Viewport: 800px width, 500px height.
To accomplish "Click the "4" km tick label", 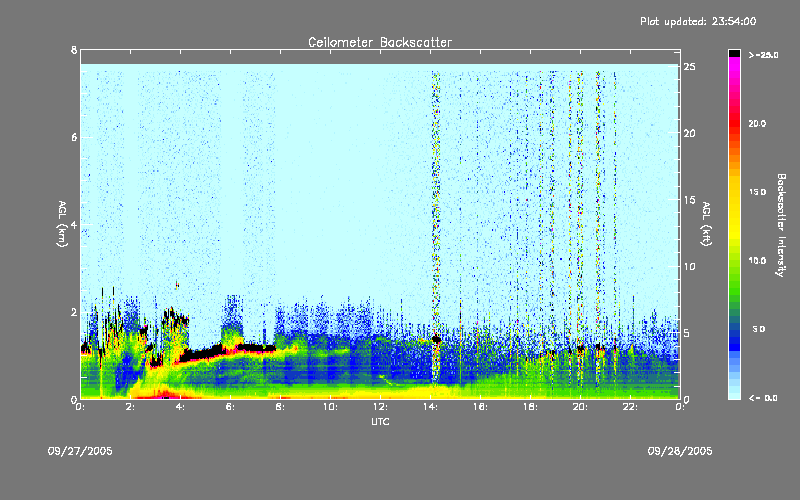I will pyautogui.click(x=74, y=224).
